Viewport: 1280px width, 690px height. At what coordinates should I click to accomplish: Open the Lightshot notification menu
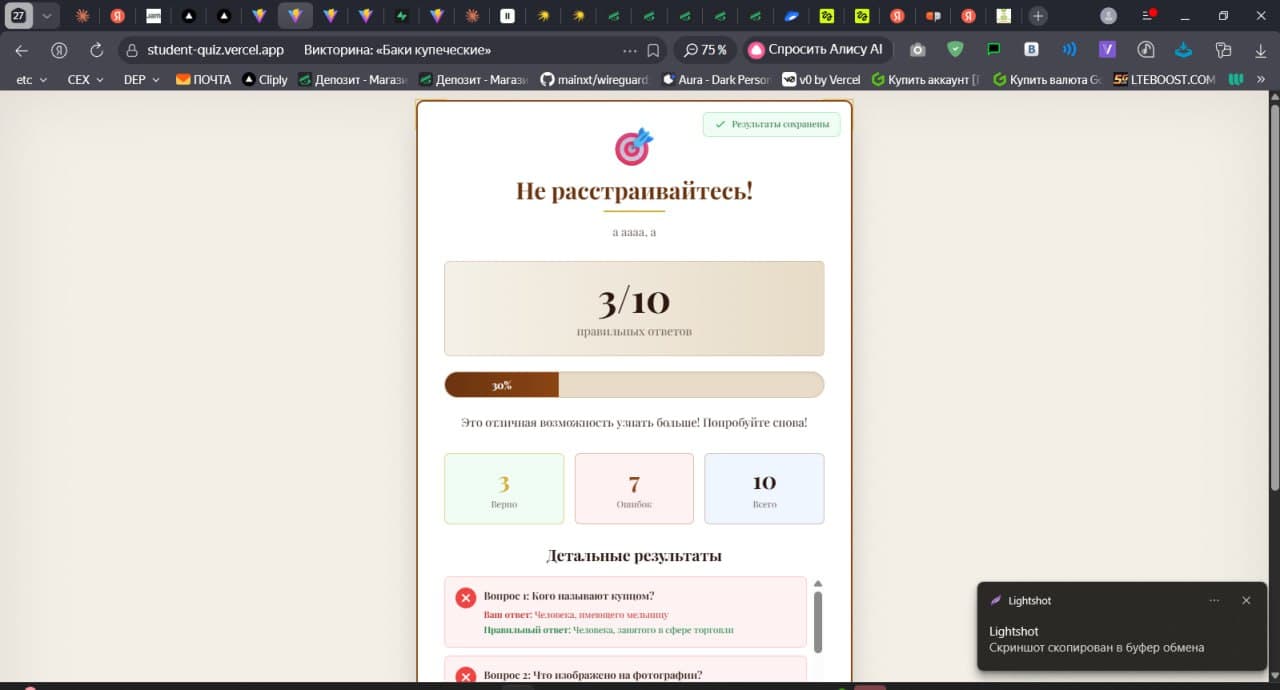pos(1214,600)
